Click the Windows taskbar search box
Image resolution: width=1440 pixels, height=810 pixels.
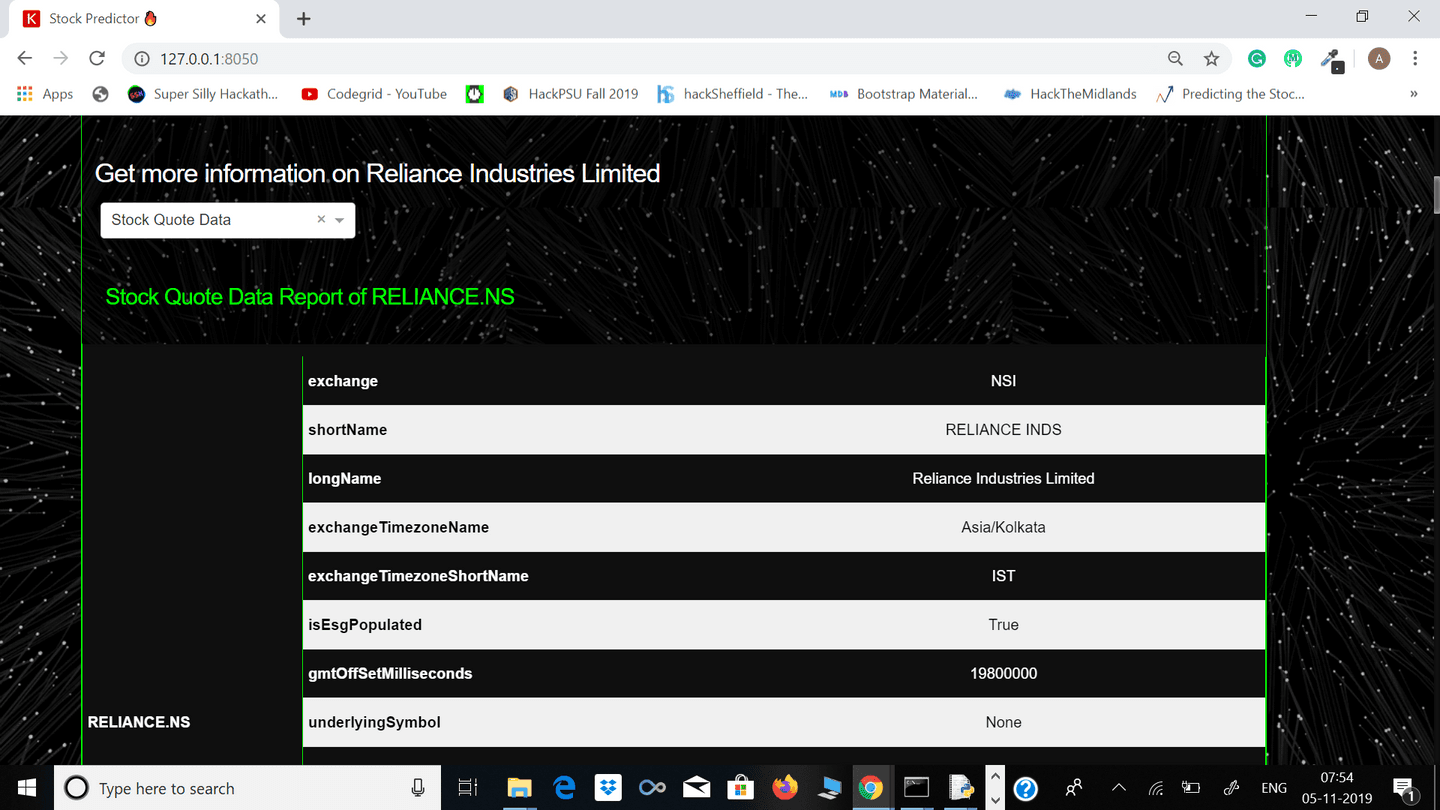click(247, 788)
